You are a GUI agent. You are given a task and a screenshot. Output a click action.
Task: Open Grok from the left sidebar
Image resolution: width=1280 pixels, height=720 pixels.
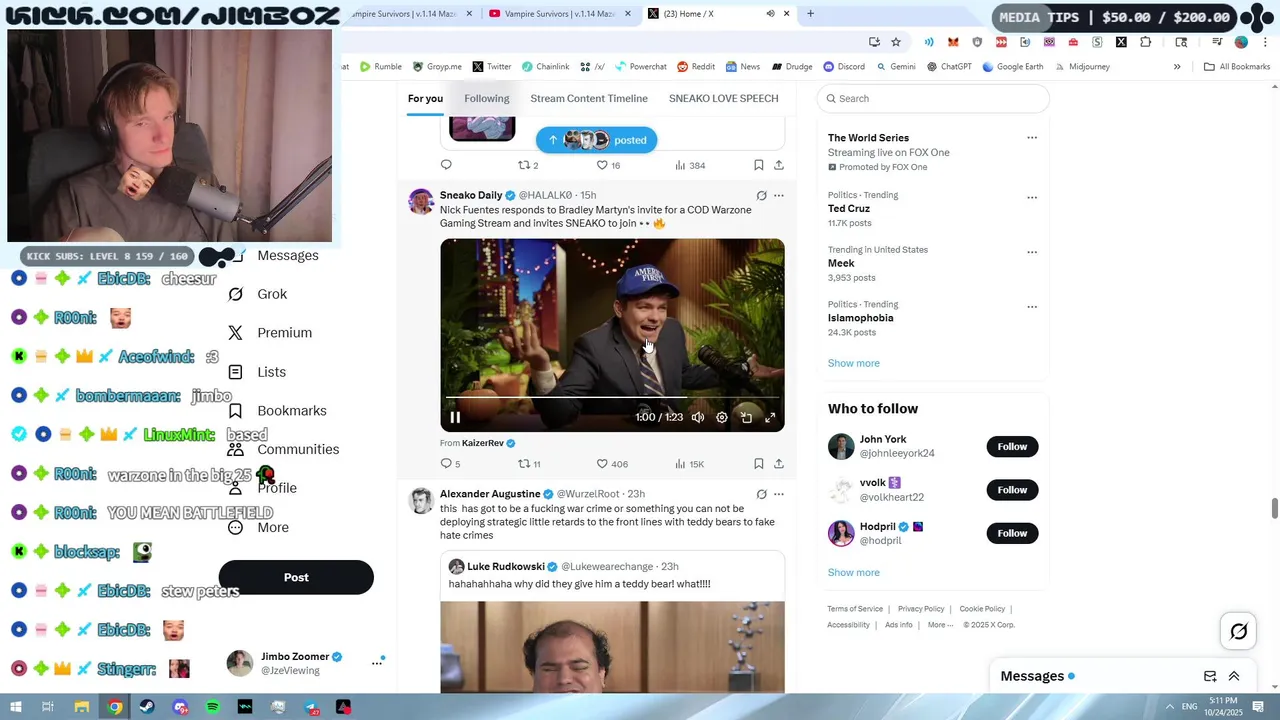pyautogui.click(x=271, y=294)
